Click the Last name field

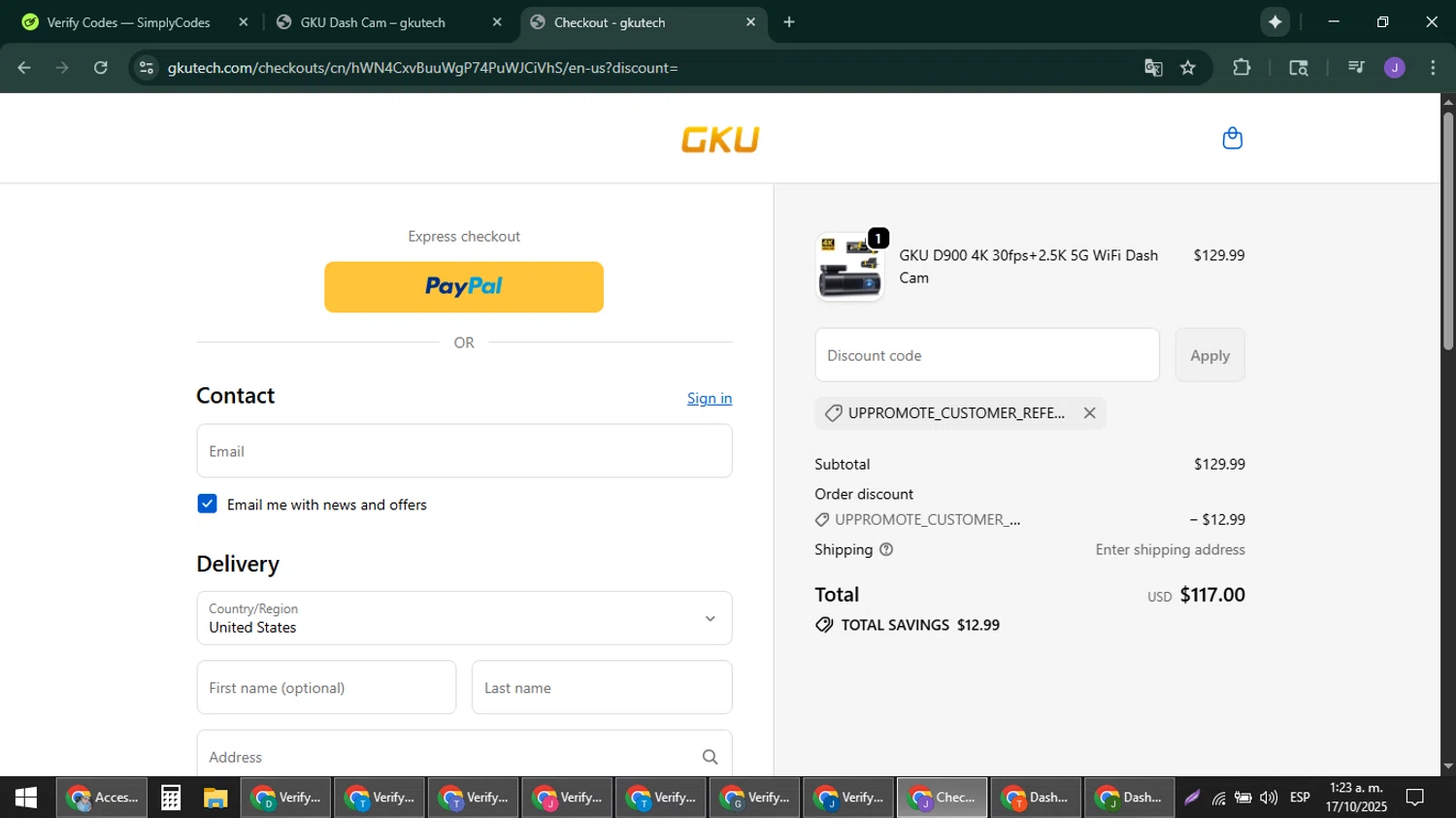(602, 688)
